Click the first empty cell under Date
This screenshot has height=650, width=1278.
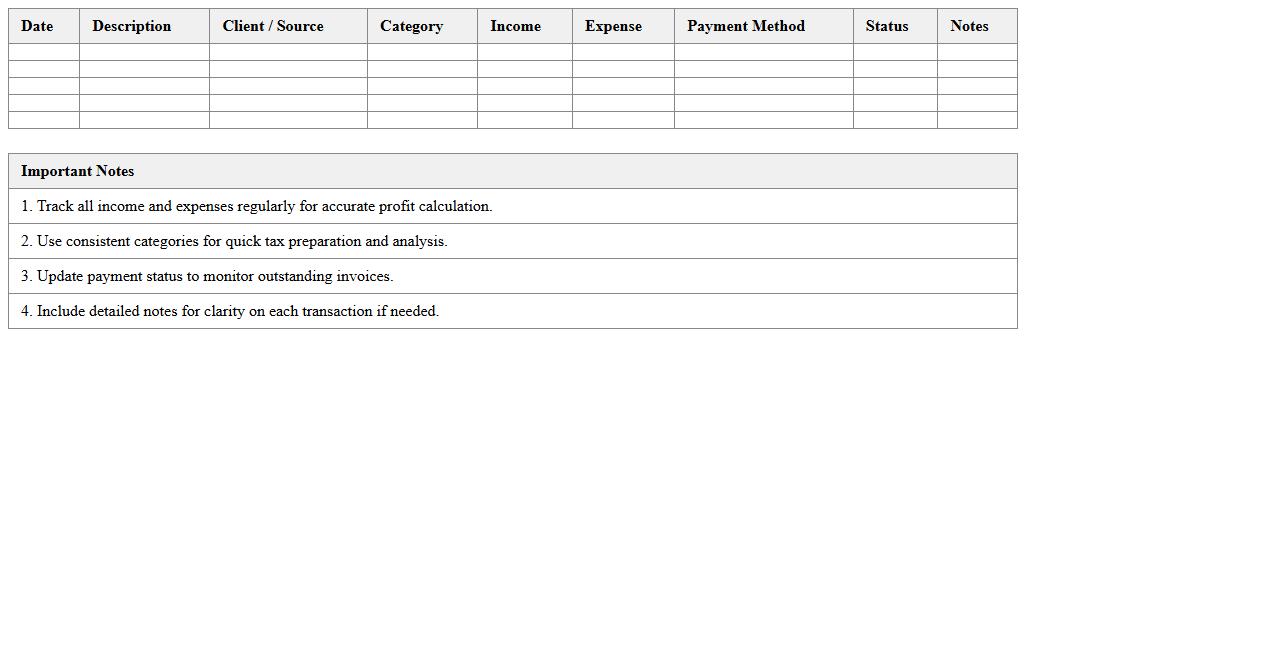pos(44,52)
